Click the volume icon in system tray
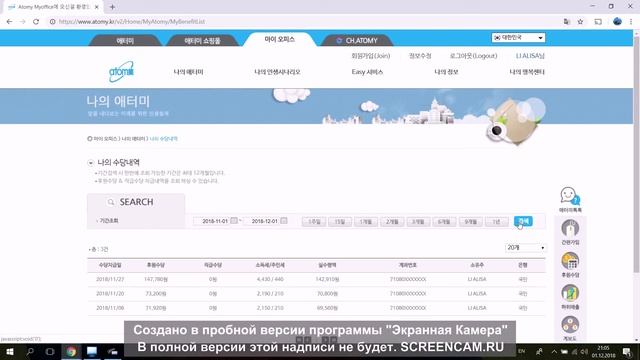 tap(584, 351)
